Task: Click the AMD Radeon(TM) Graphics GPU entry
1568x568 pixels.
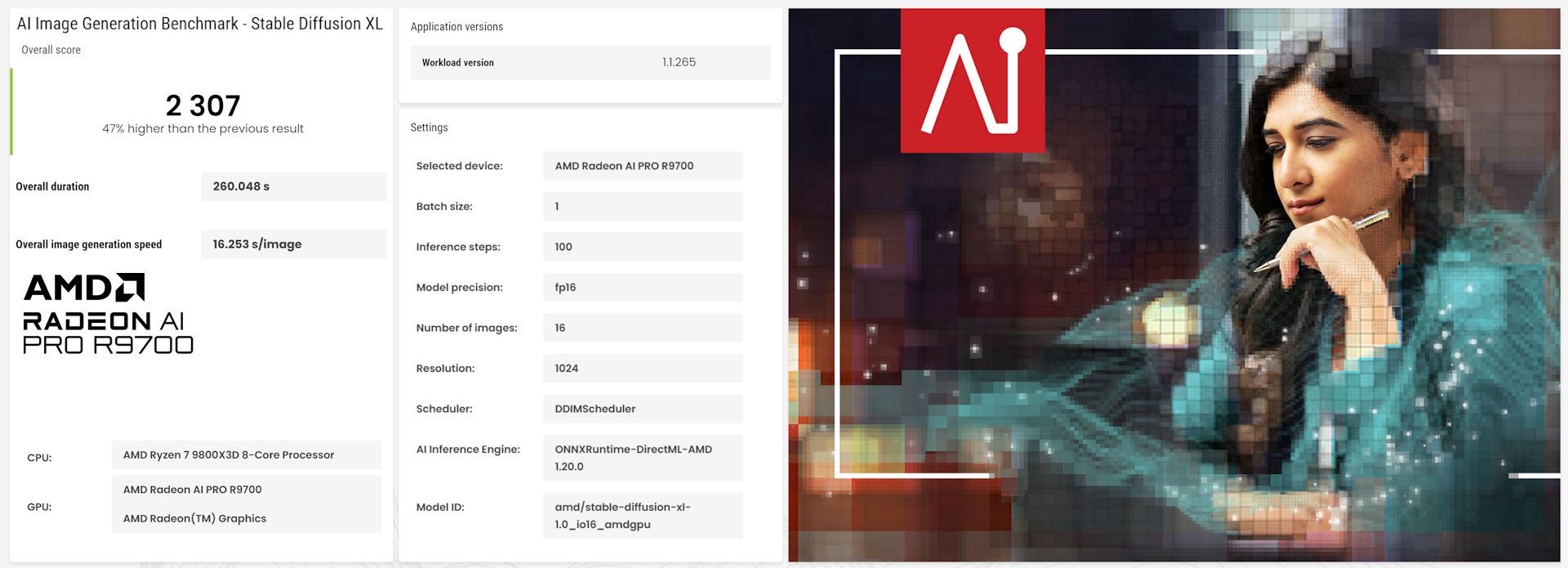Action: point(194,518)
